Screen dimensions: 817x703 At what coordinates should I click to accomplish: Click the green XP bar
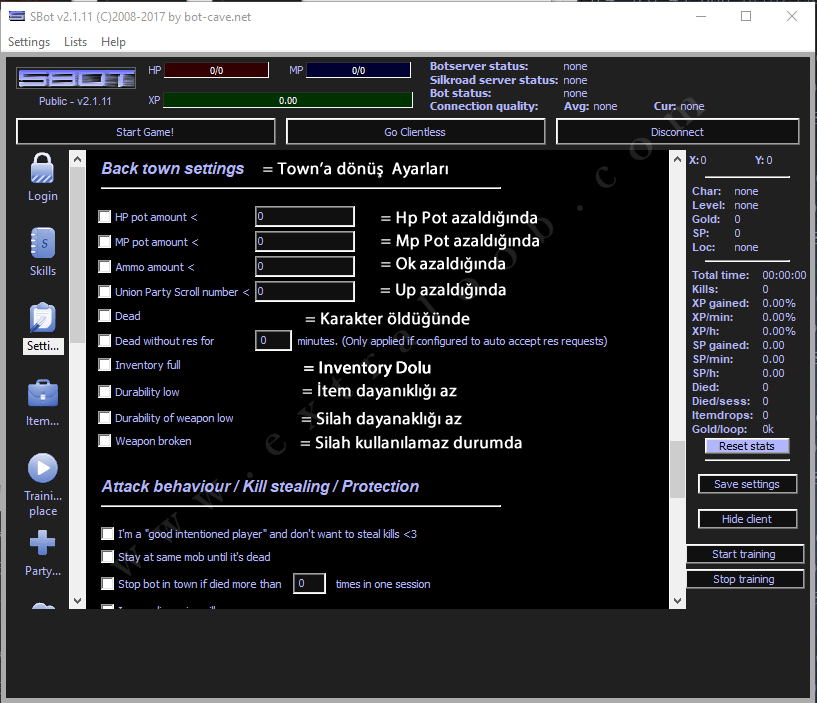pos(288,100)
